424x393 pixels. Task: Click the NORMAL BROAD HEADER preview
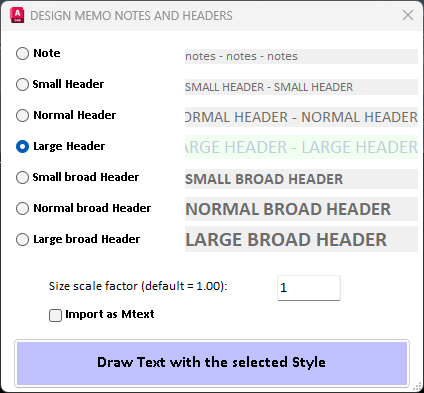tap(301, 209)
